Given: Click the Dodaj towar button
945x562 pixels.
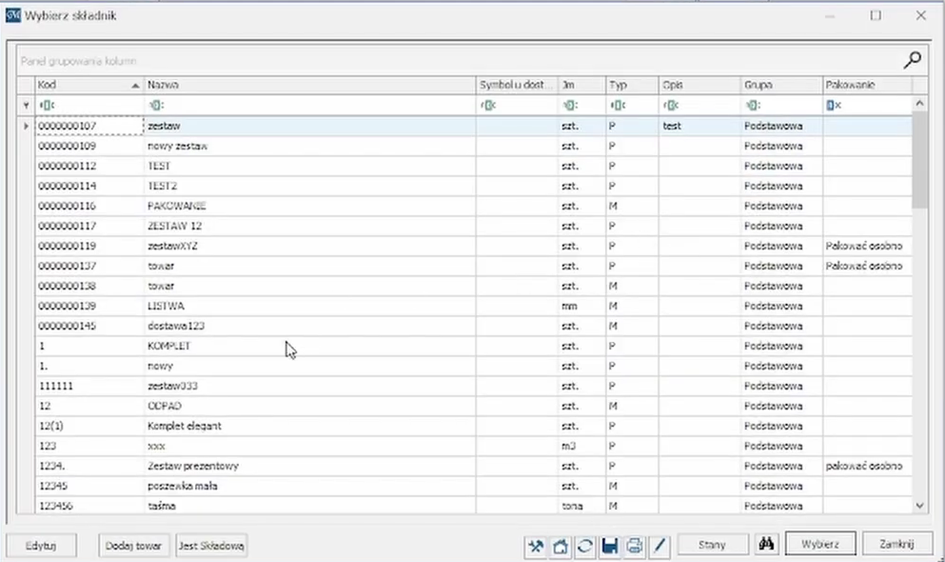Looking at the screenshot, I should [x=133, y=545].
